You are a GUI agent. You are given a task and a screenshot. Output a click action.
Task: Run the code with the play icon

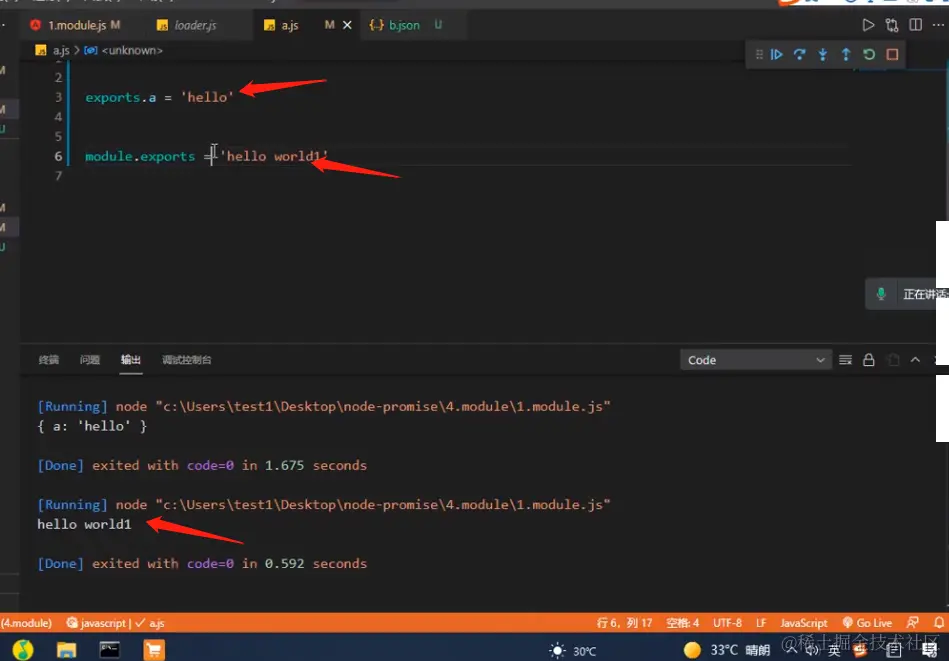[x=868, y=25]
